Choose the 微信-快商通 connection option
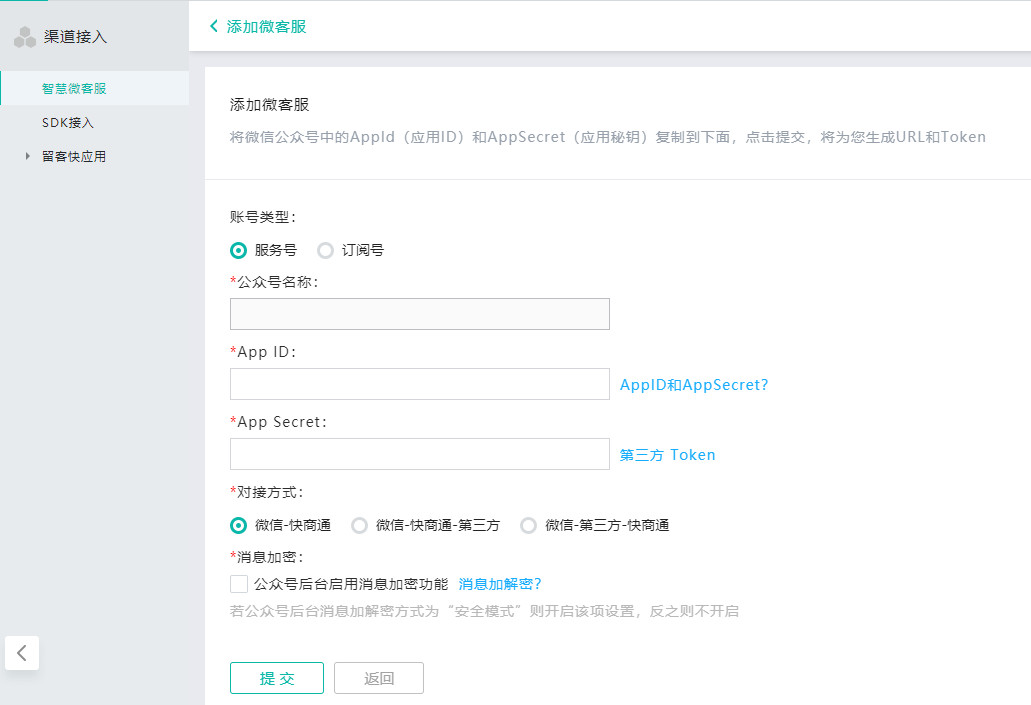The height and width of the screenshot is (705, 1031). pos(238,524)
